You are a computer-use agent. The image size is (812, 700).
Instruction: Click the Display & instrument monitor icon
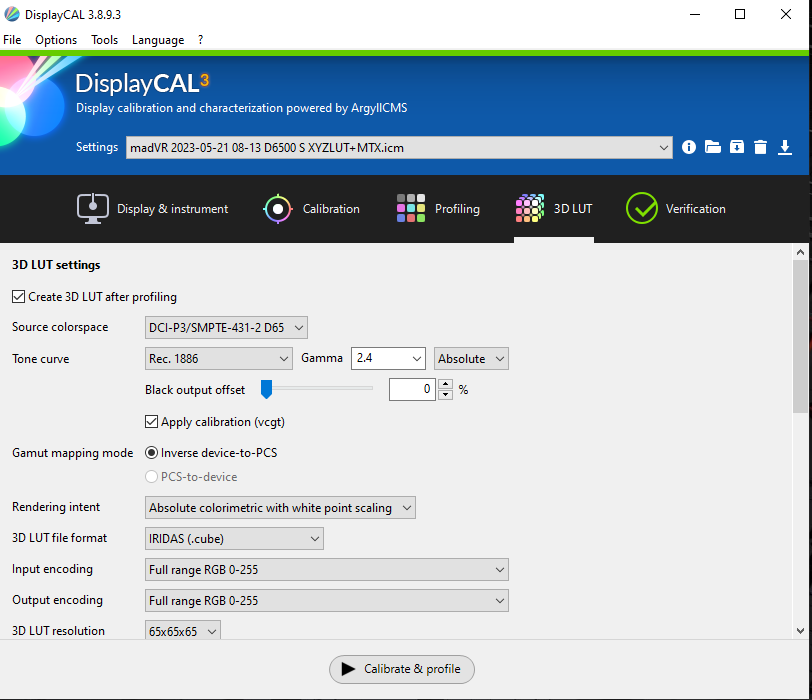point(93,209)
